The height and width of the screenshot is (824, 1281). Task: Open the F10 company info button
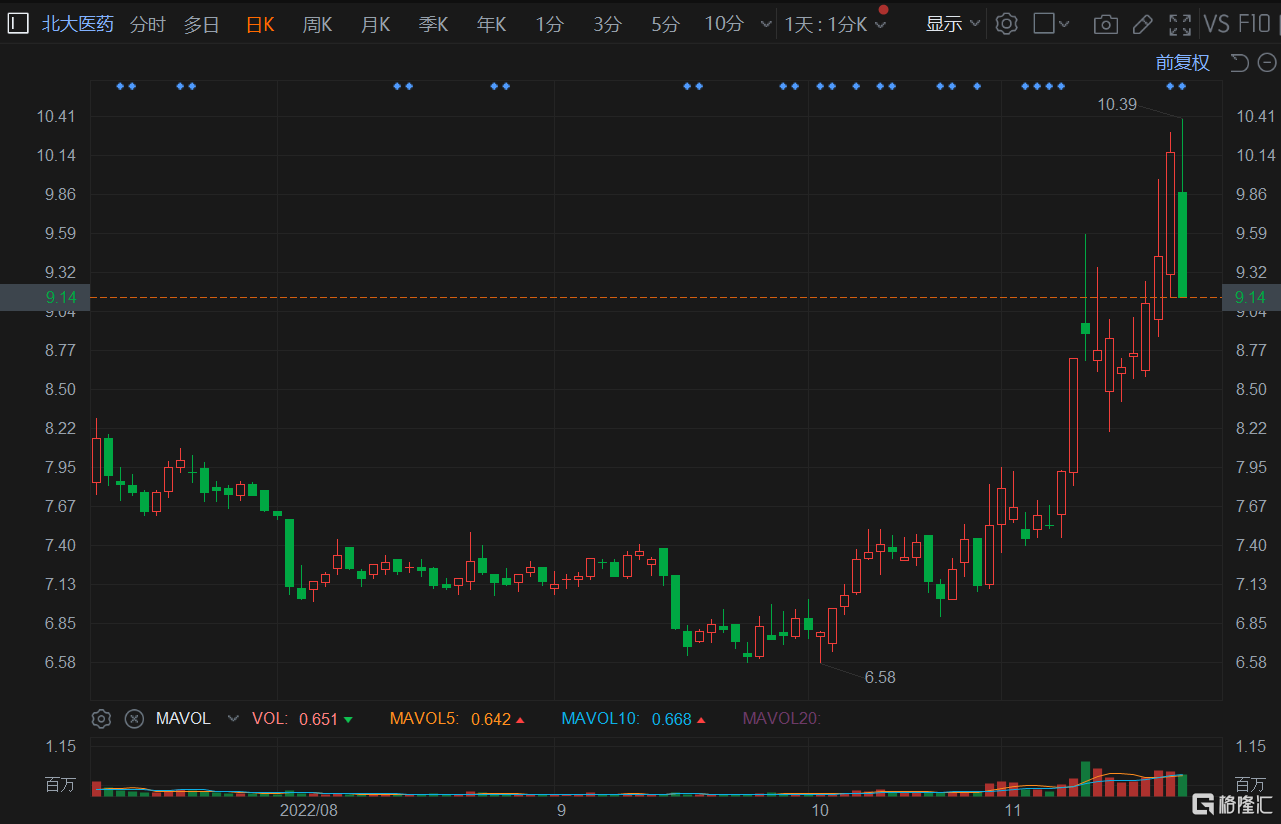click(x=1254, y=25)
